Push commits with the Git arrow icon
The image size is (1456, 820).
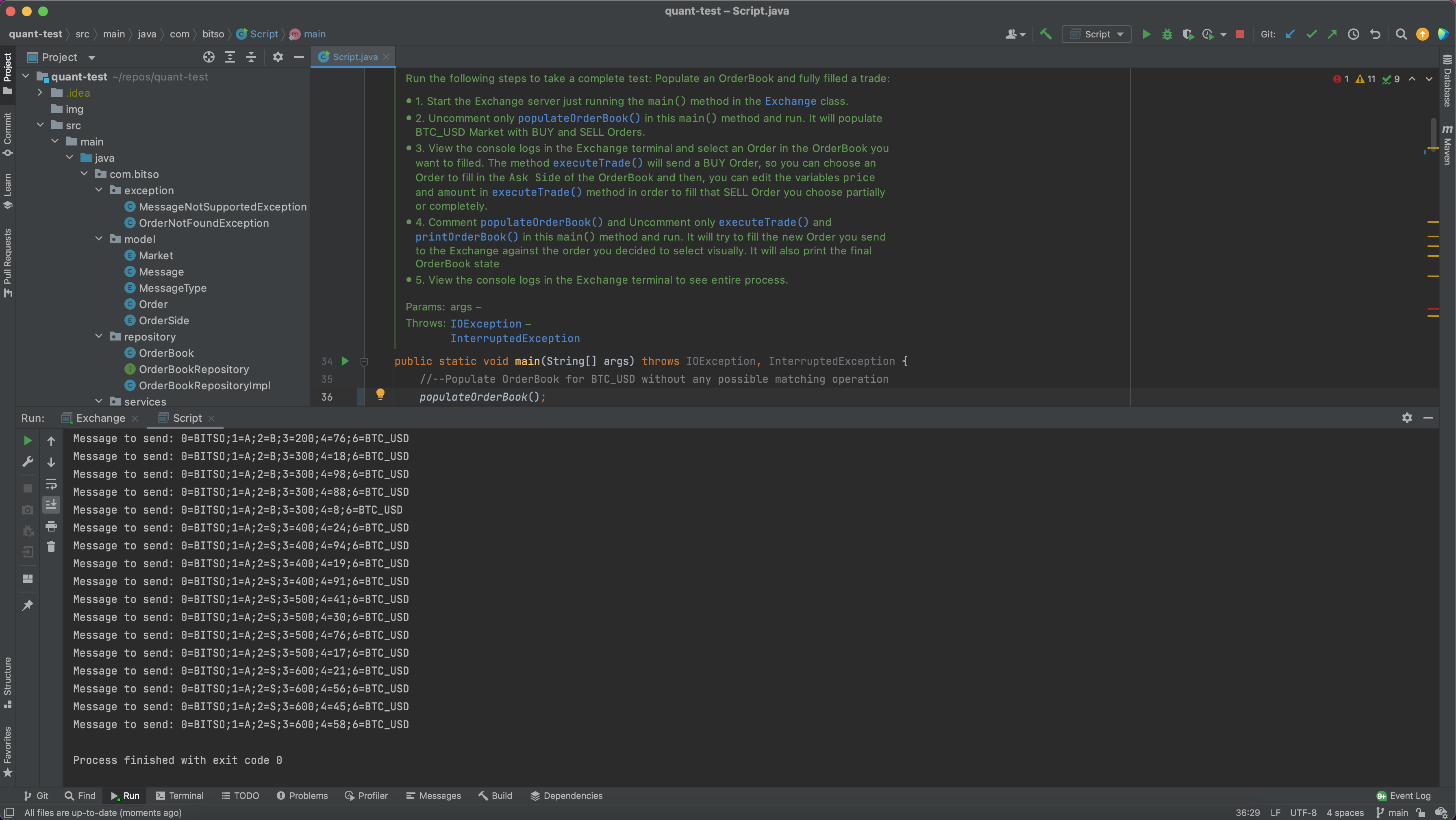point(1332,35)
